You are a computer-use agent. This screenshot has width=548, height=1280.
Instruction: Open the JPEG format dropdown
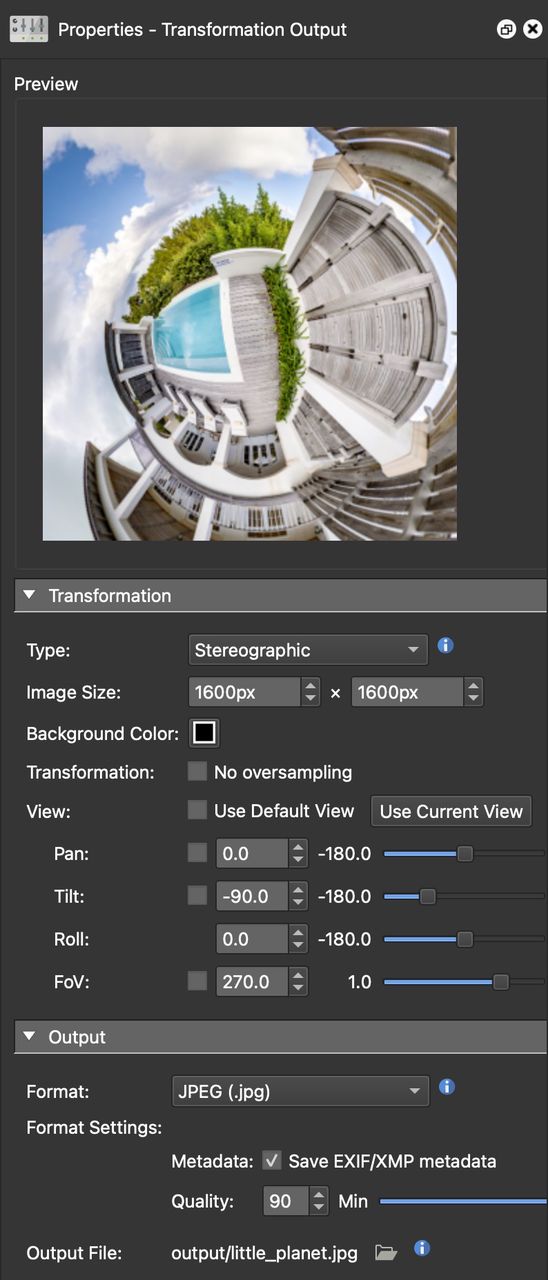[300, 1092]
